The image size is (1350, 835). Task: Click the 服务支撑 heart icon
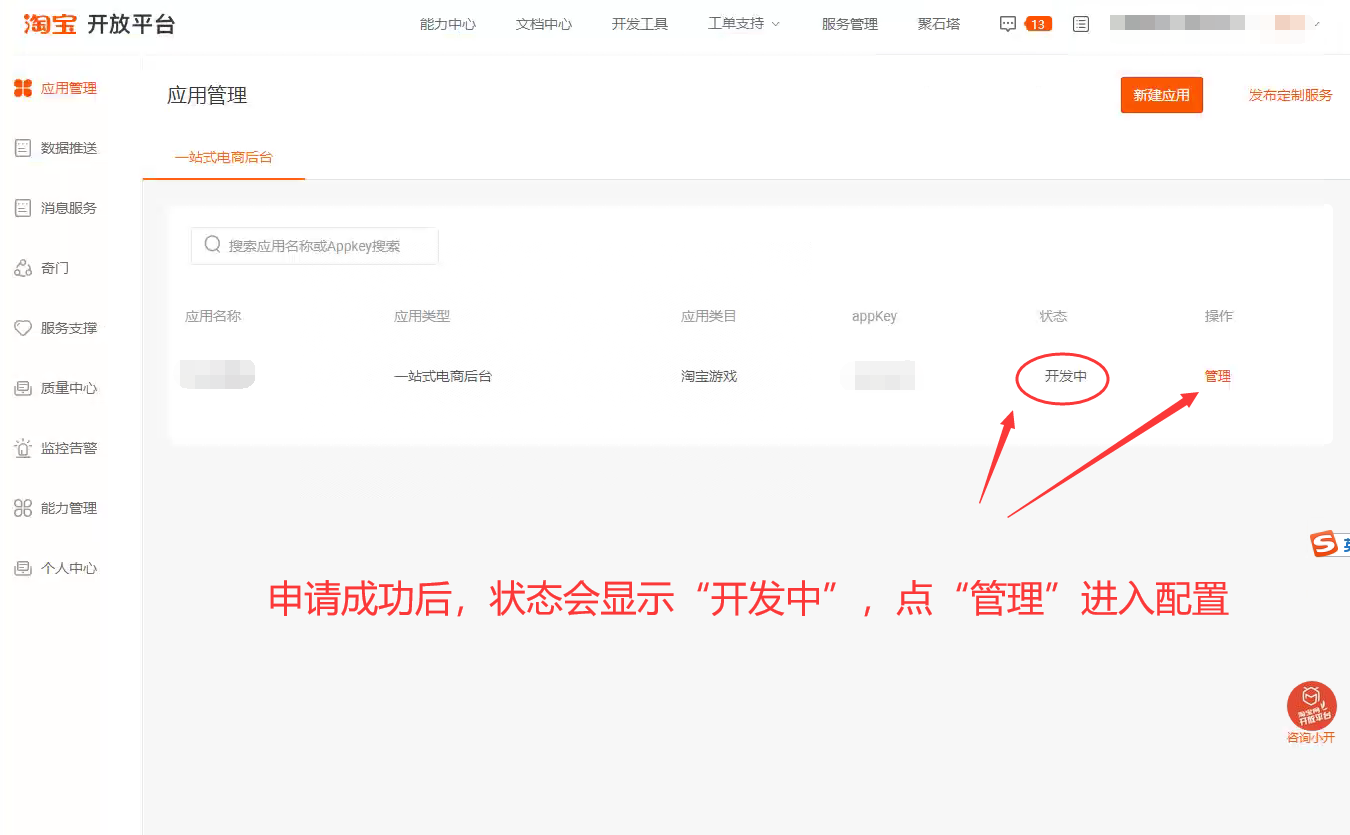click(23, 328)
